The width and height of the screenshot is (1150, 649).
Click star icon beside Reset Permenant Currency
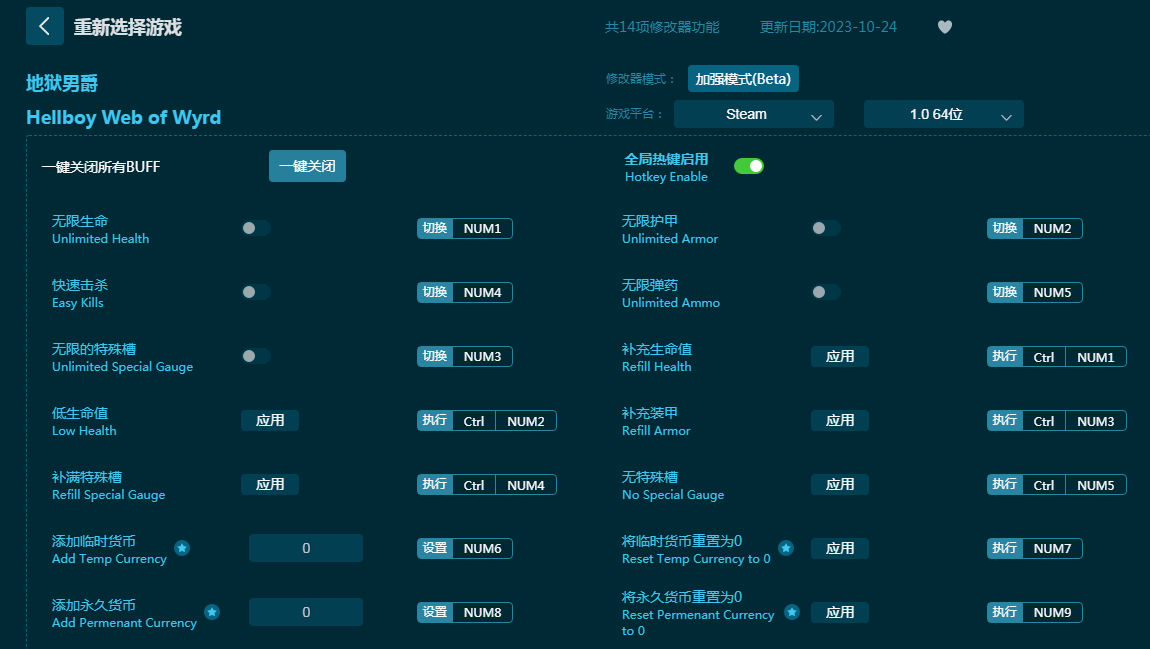coord(792,612)
